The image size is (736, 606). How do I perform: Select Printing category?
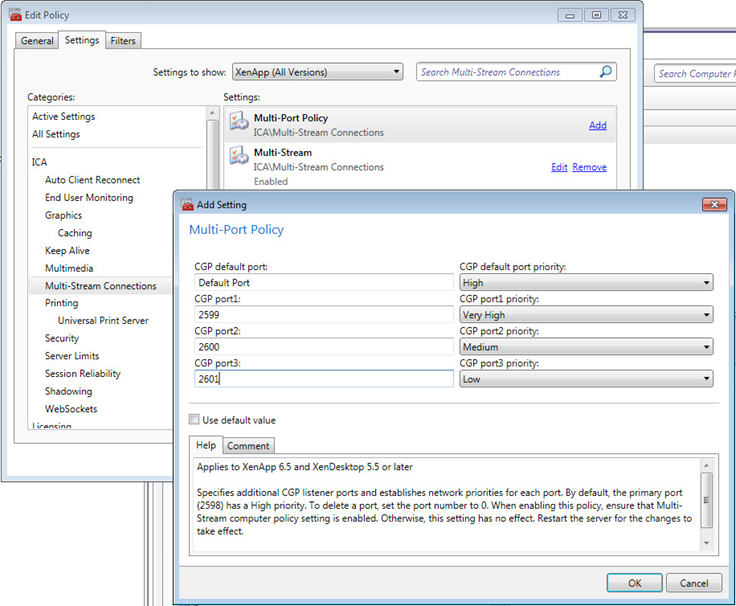click(61, 303)
